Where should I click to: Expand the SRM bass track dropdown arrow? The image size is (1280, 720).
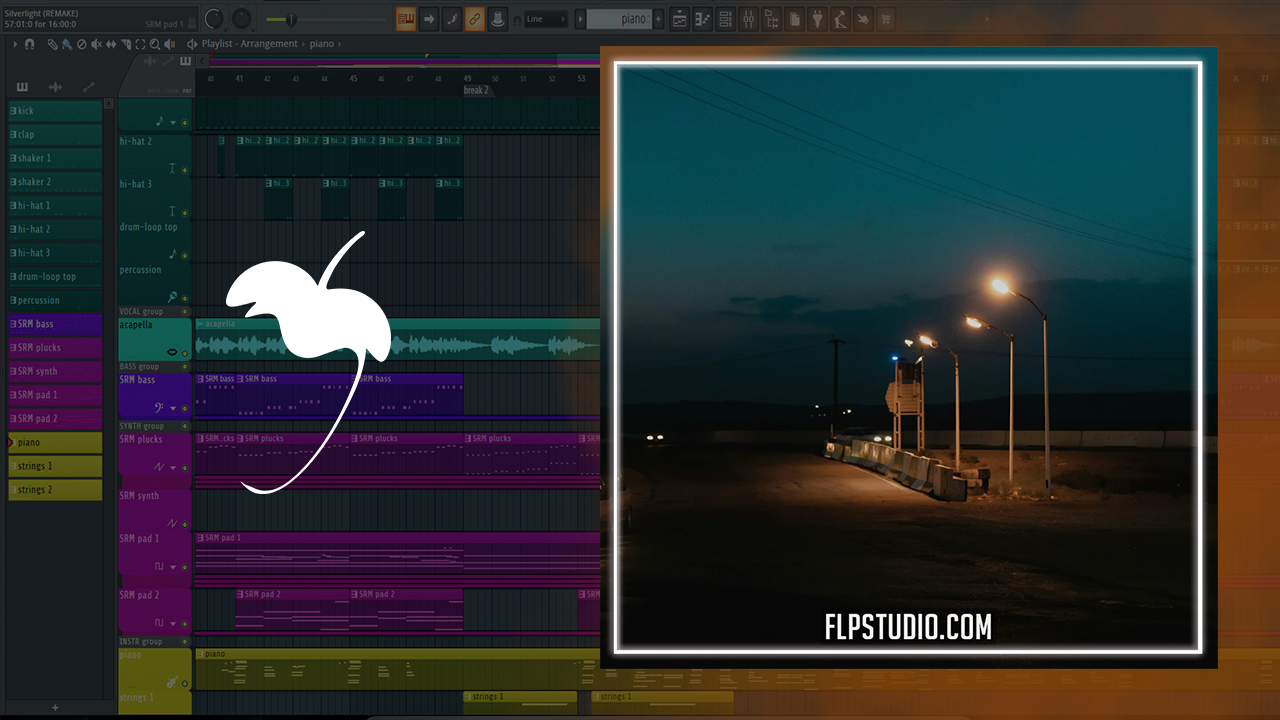(173, 409)
